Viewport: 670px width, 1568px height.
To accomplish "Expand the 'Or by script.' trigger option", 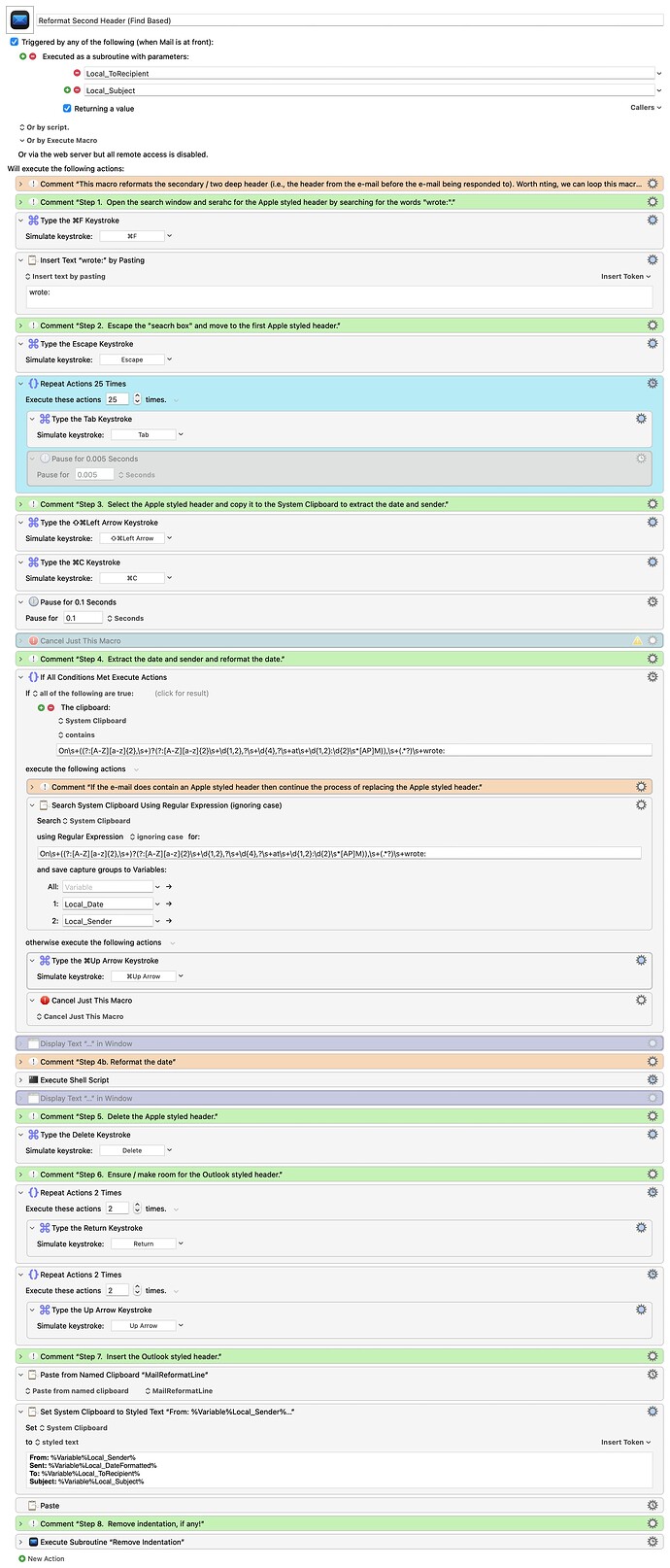I will pyautogui.click(x=22, y=127).
